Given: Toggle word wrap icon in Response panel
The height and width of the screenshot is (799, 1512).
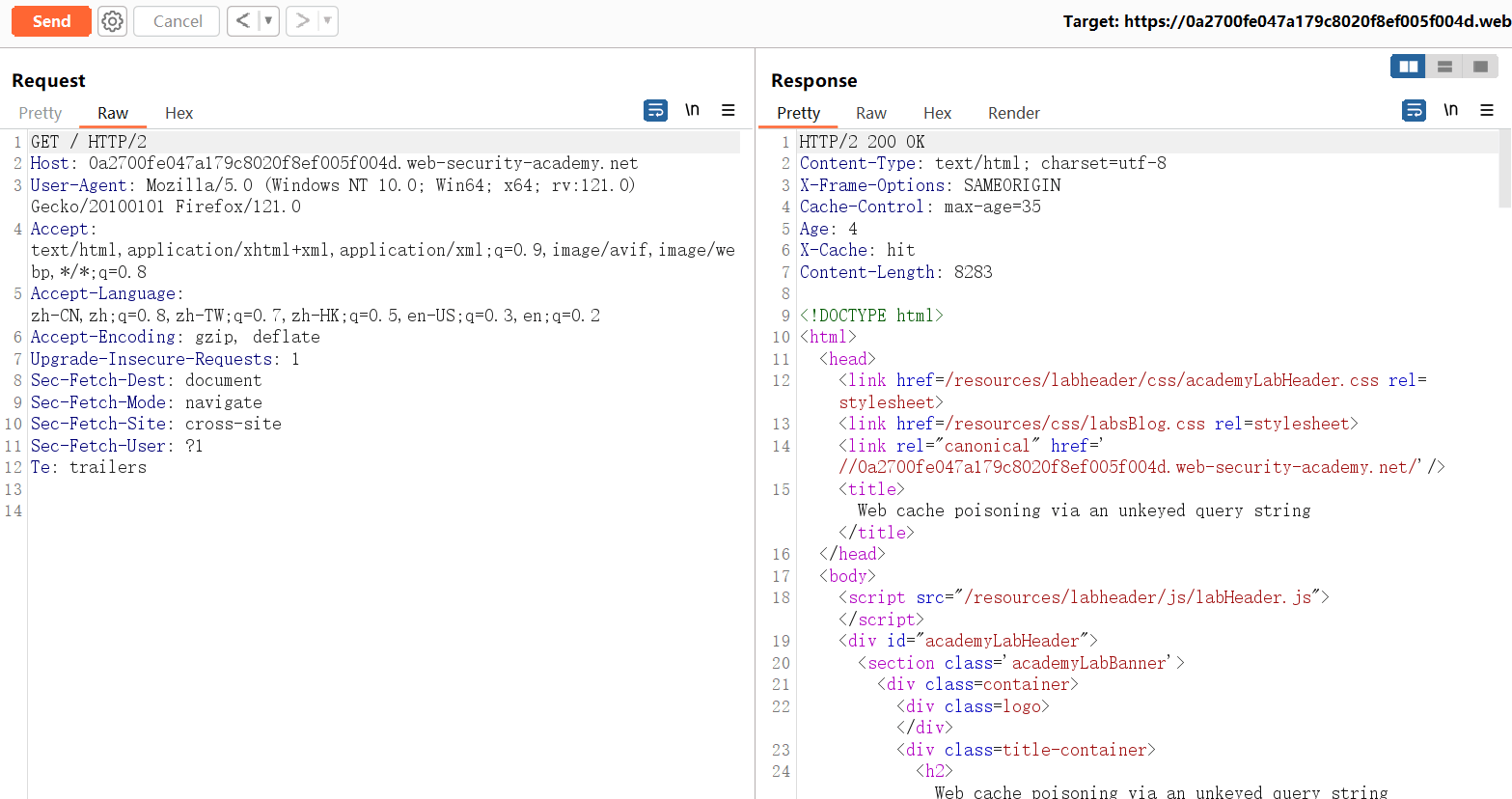Looking at the screenshot, I should coord(1414,110).
